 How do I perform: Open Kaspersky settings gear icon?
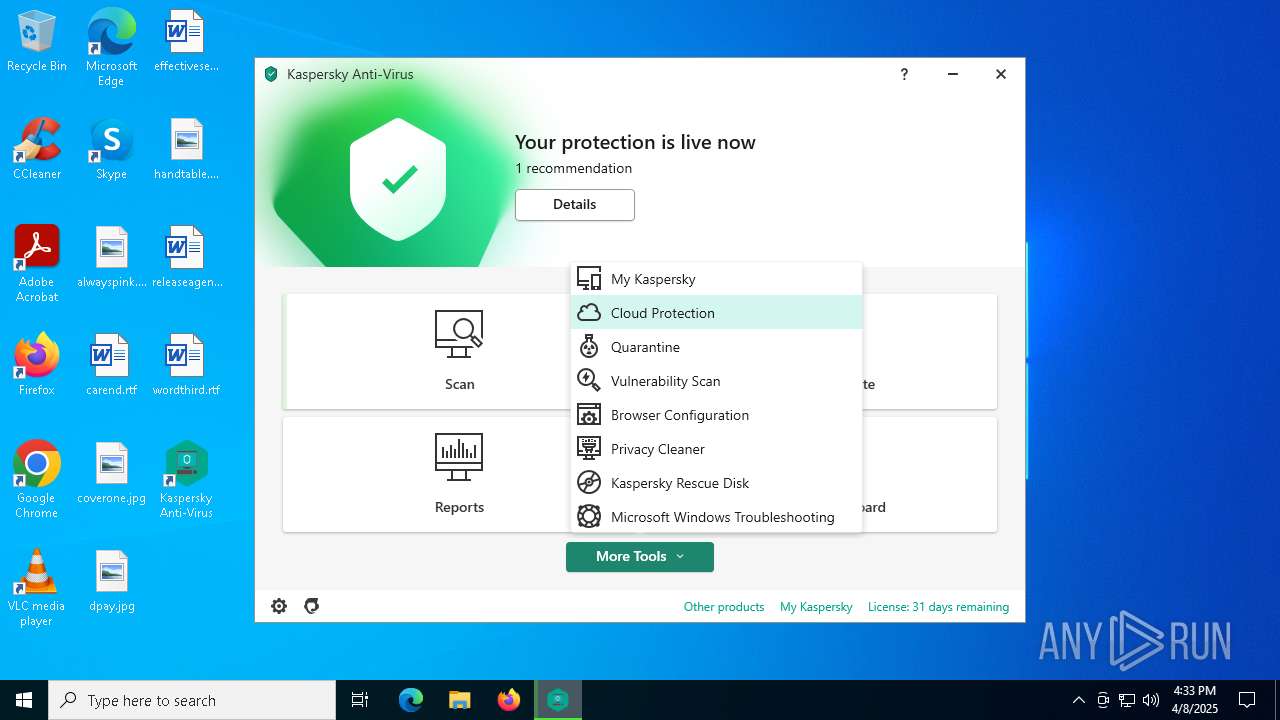click(279, 606)
